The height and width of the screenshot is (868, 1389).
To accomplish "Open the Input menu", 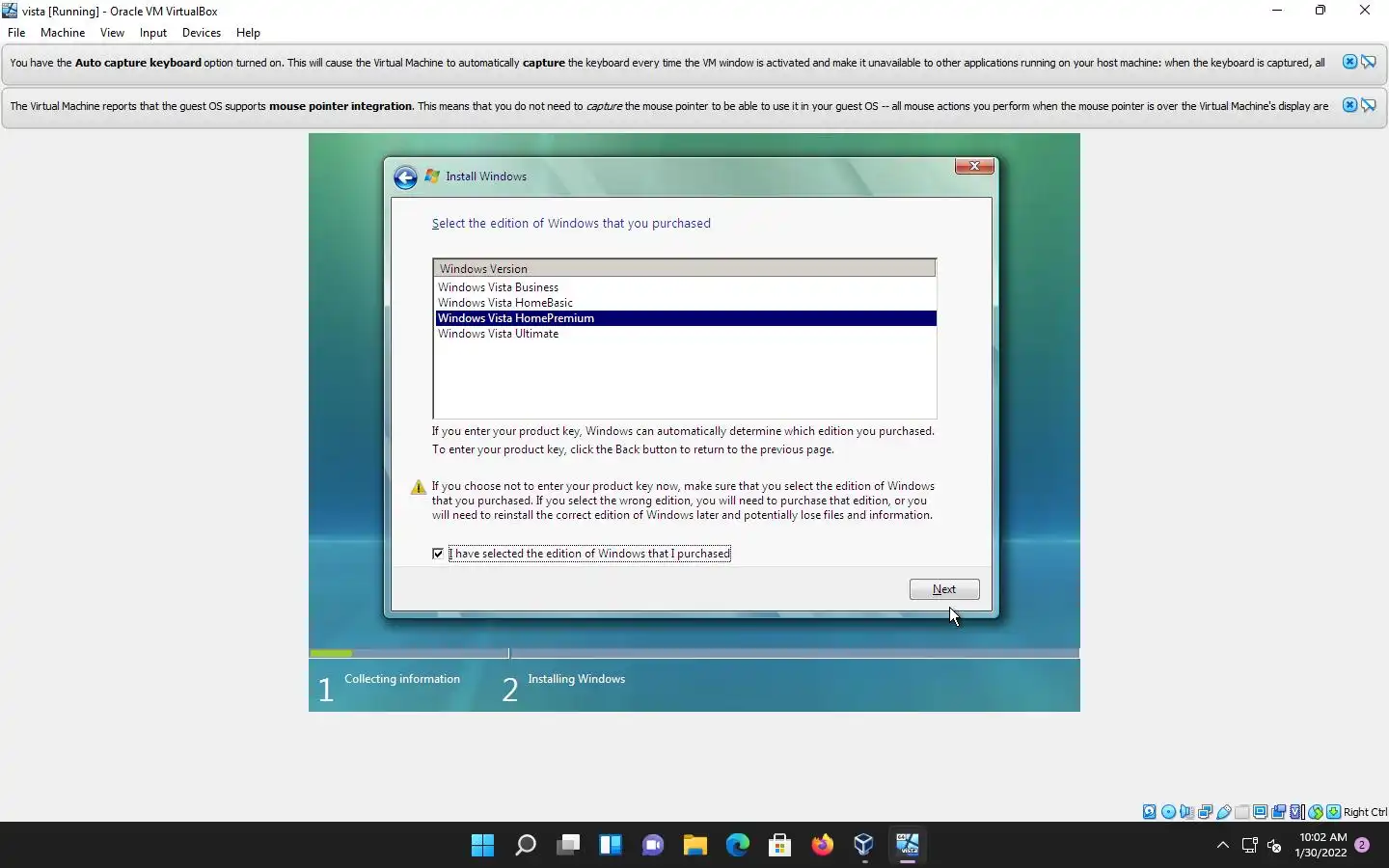I will [x=153, y=32].
